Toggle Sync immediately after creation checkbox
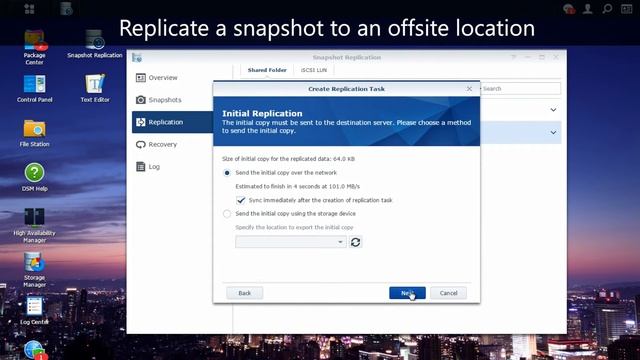 point(241,200)
